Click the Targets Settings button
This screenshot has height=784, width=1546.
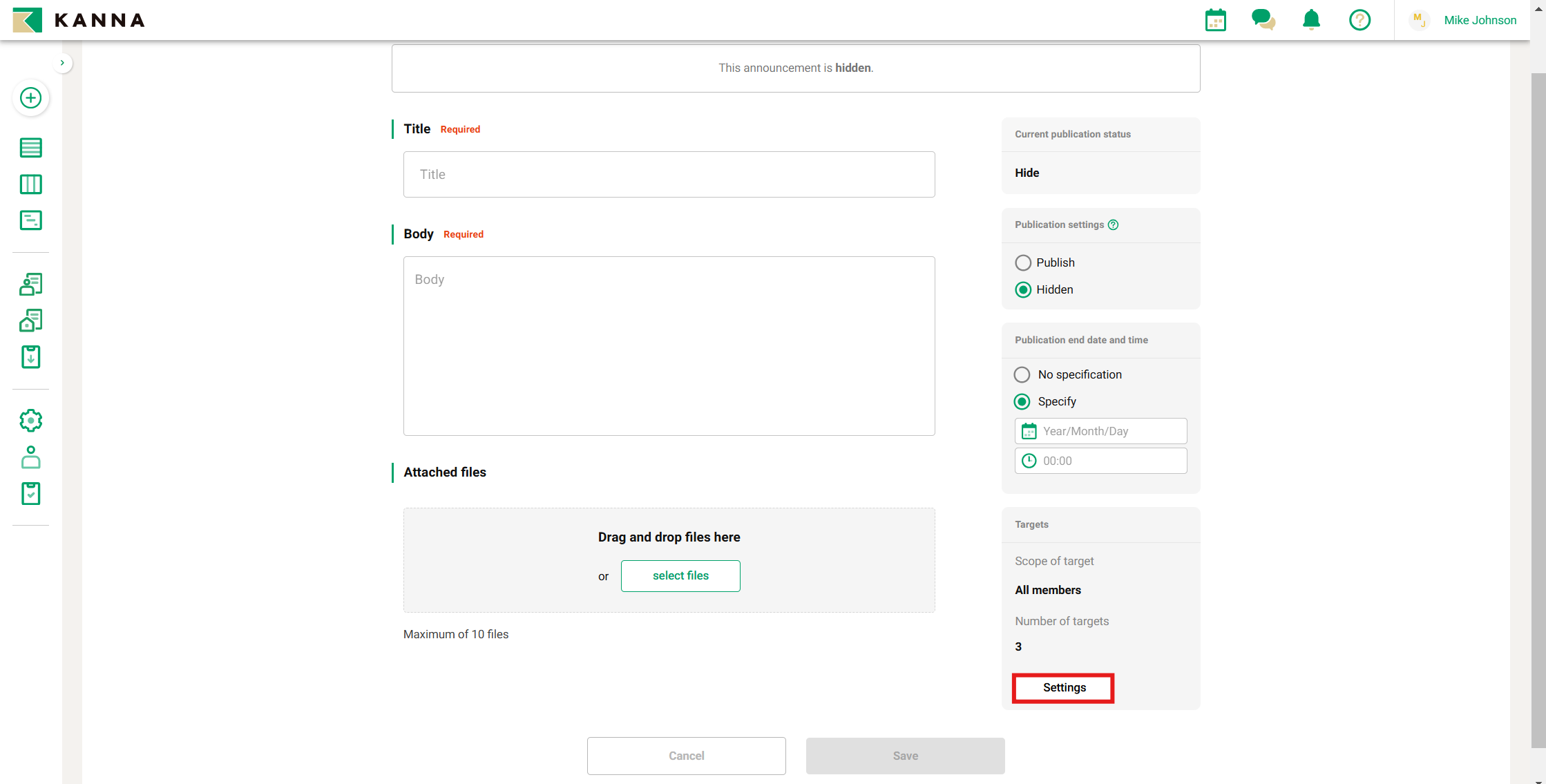(x=1063, y=688)
